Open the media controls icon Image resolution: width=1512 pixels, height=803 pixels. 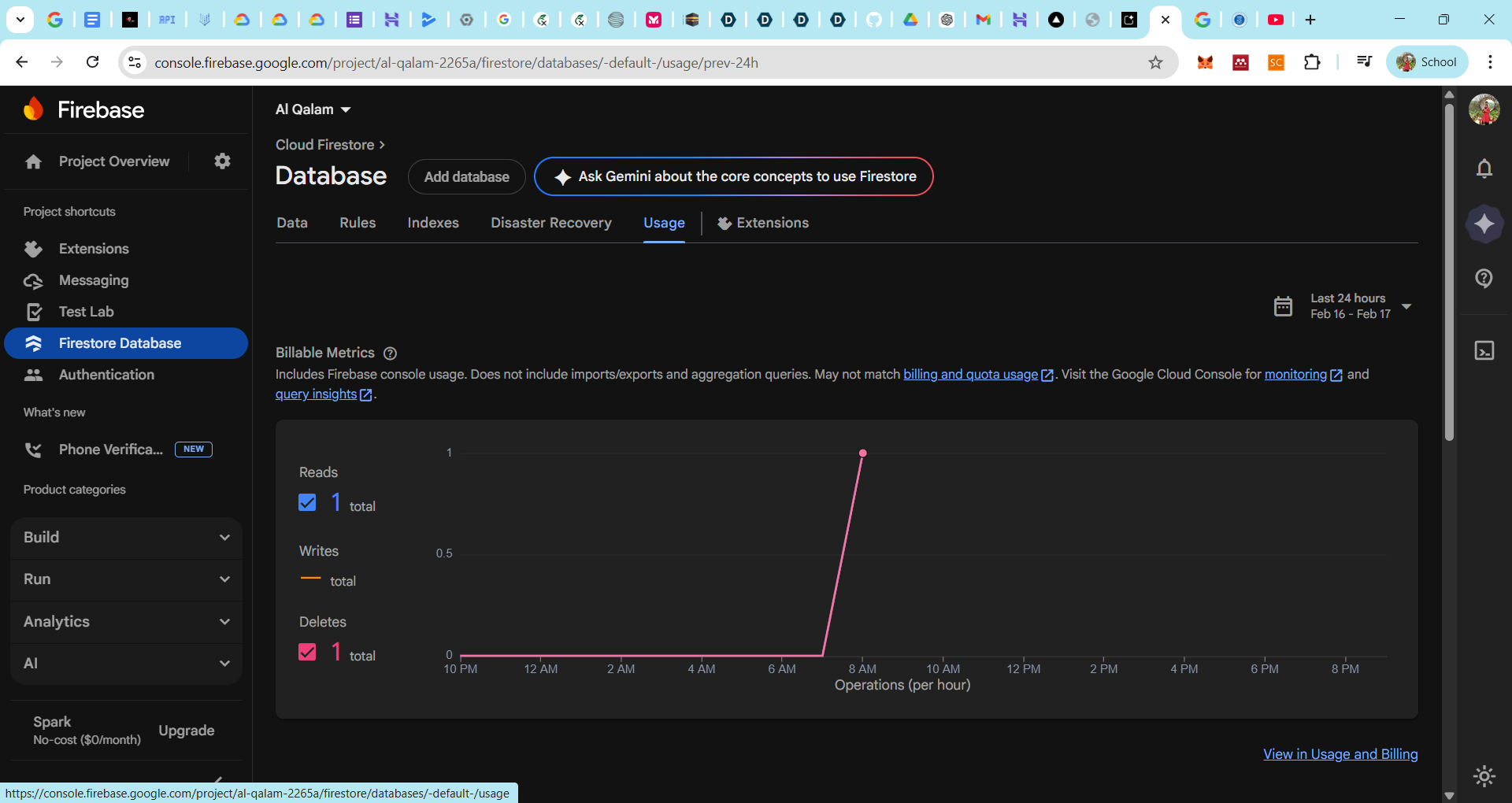(1365, 62)
